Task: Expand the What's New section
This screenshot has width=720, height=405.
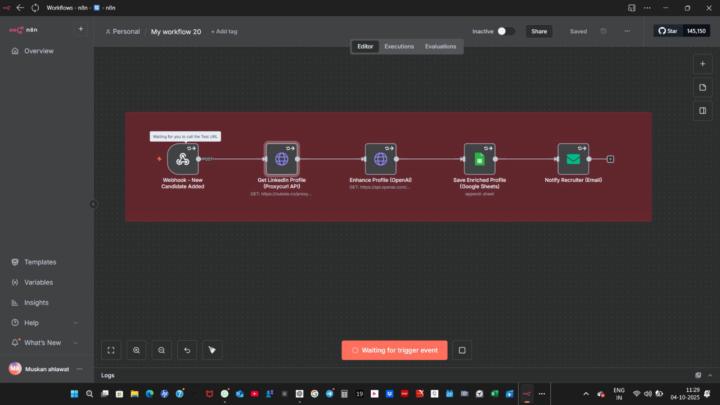Action: pos(42,342)
